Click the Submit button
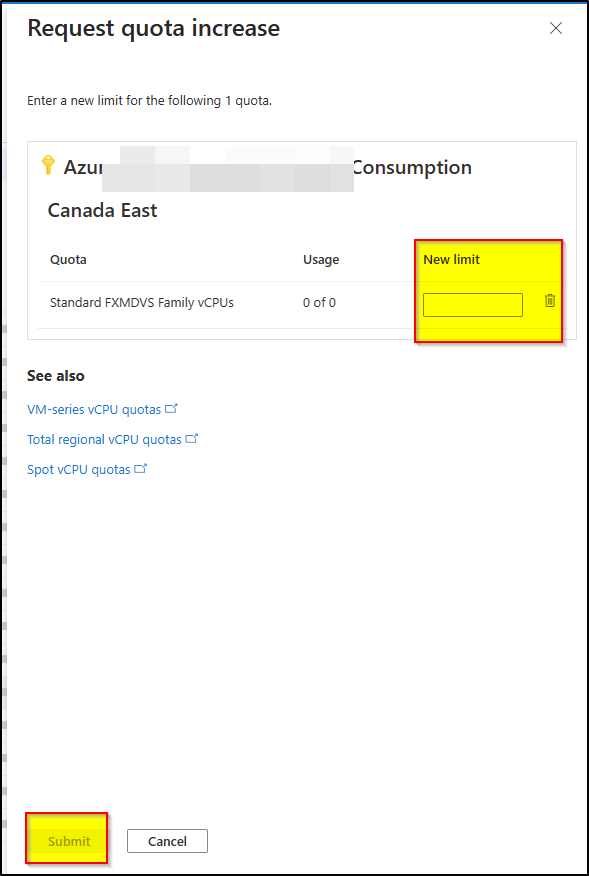Image resolution: width=589 pixels, height=876 pixels. 69,841
